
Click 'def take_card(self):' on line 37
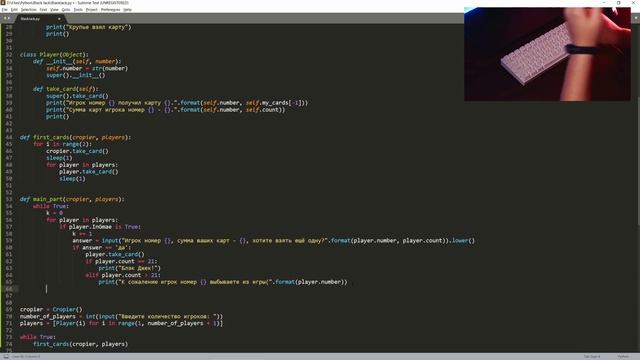pos(66,89)
